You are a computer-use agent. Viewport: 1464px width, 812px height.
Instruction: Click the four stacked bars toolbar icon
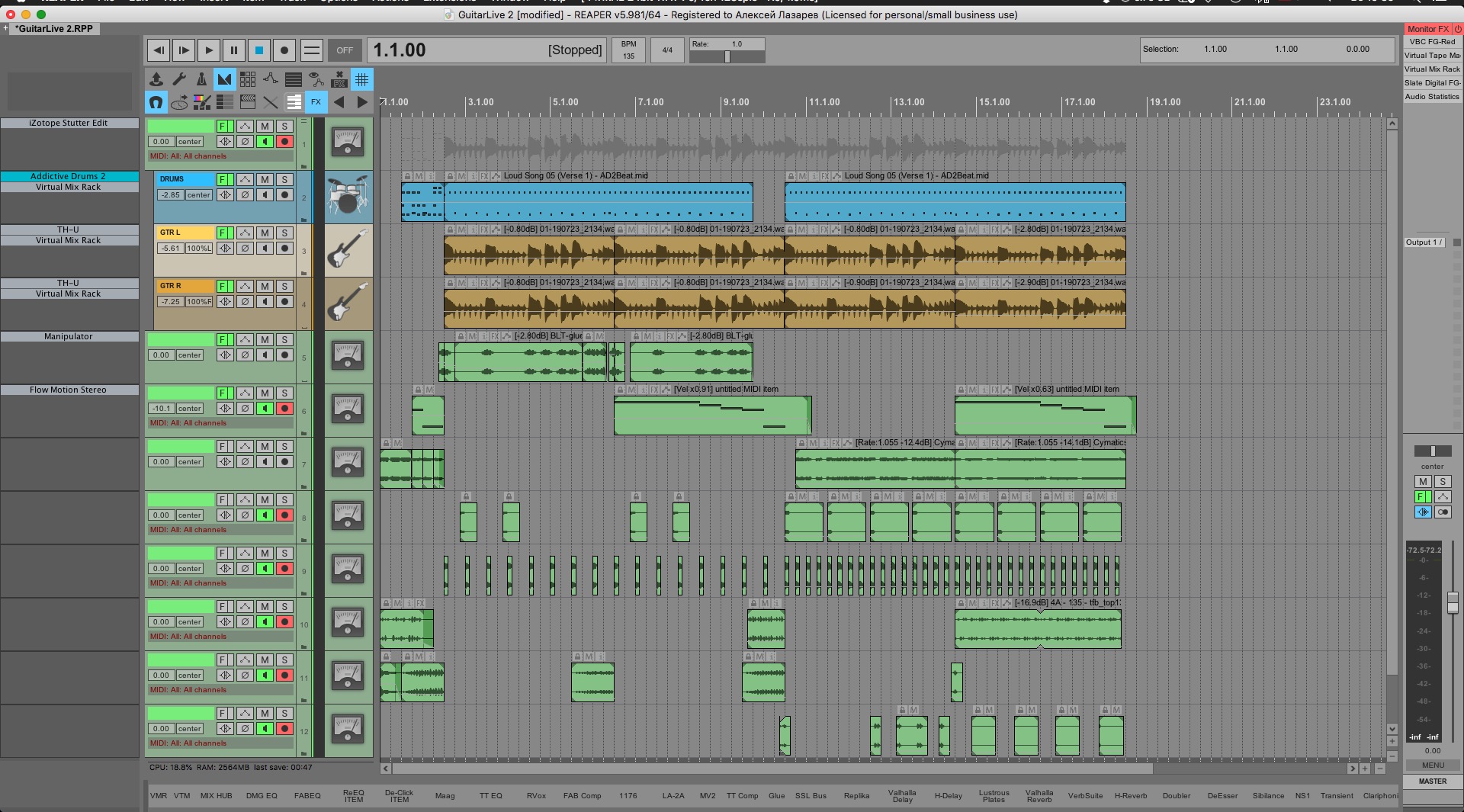click(x=294, y=79)
